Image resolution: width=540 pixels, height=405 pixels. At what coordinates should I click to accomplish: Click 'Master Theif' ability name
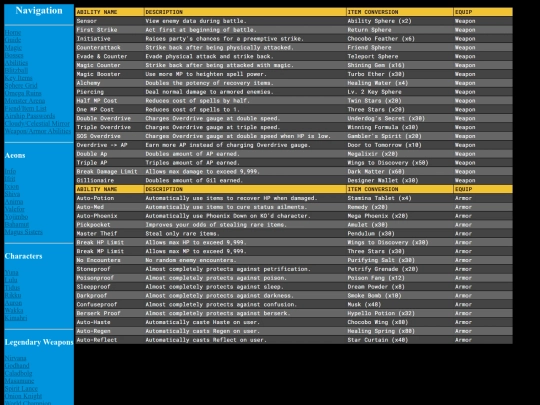point(97,233)
